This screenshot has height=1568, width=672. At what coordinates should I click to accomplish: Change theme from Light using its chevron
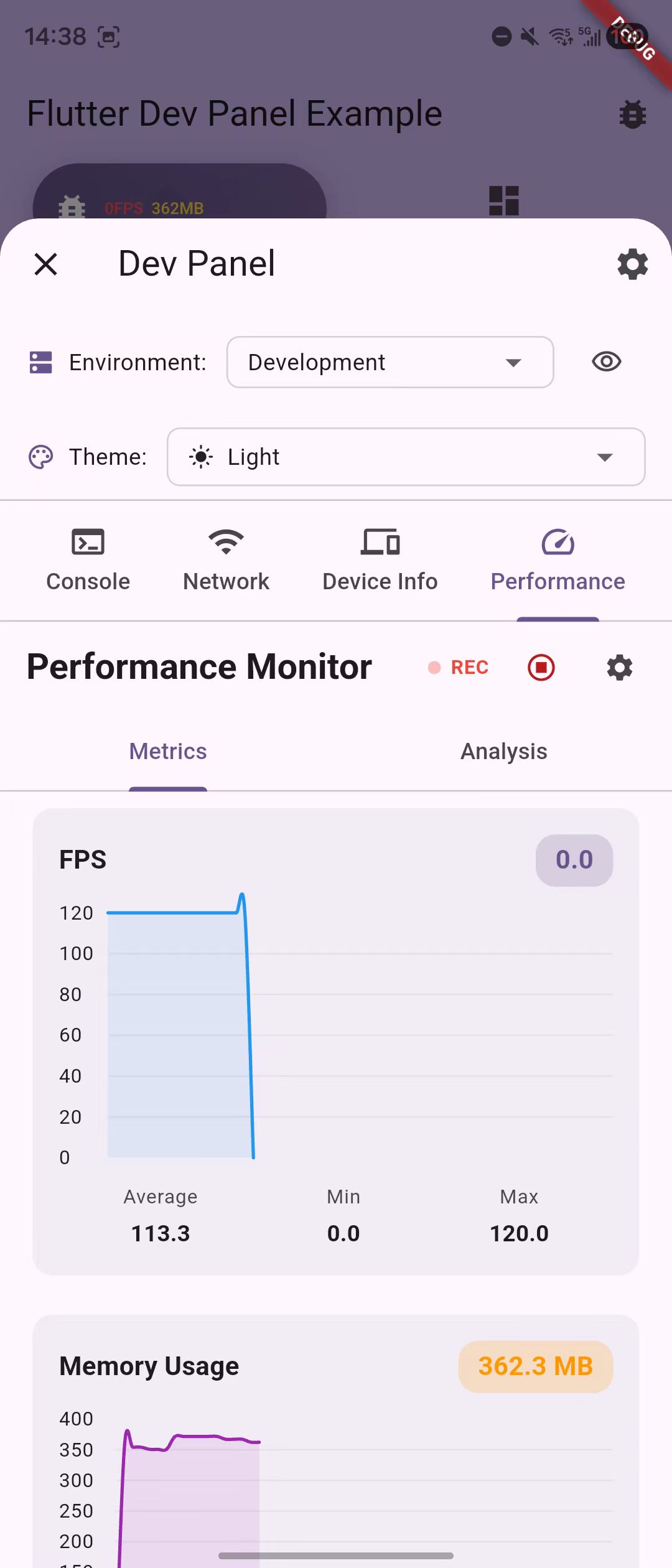(604, 457)
